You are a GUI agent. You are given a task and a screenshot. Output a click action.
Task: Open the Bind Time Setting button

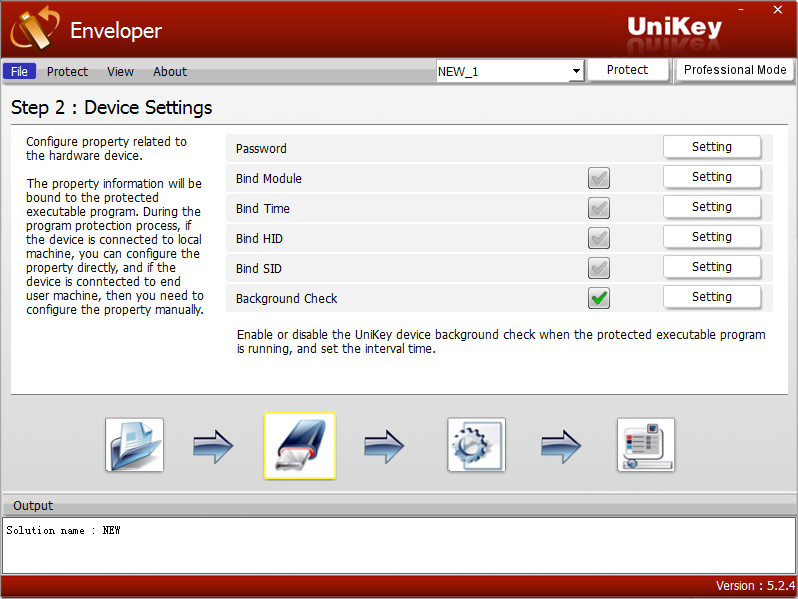point(711,207)
